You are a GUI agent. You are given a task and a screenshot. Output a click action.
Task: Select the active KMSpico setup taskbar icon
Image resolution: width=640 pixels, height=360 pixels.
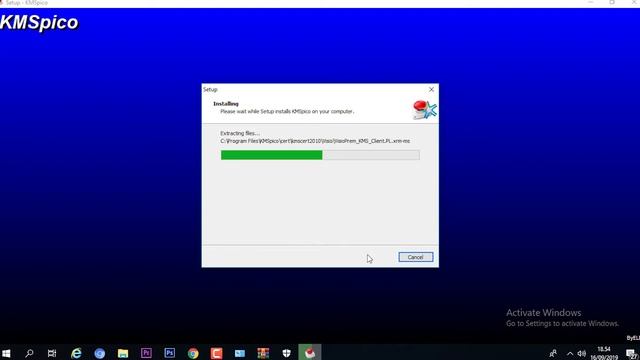point(310,353)
